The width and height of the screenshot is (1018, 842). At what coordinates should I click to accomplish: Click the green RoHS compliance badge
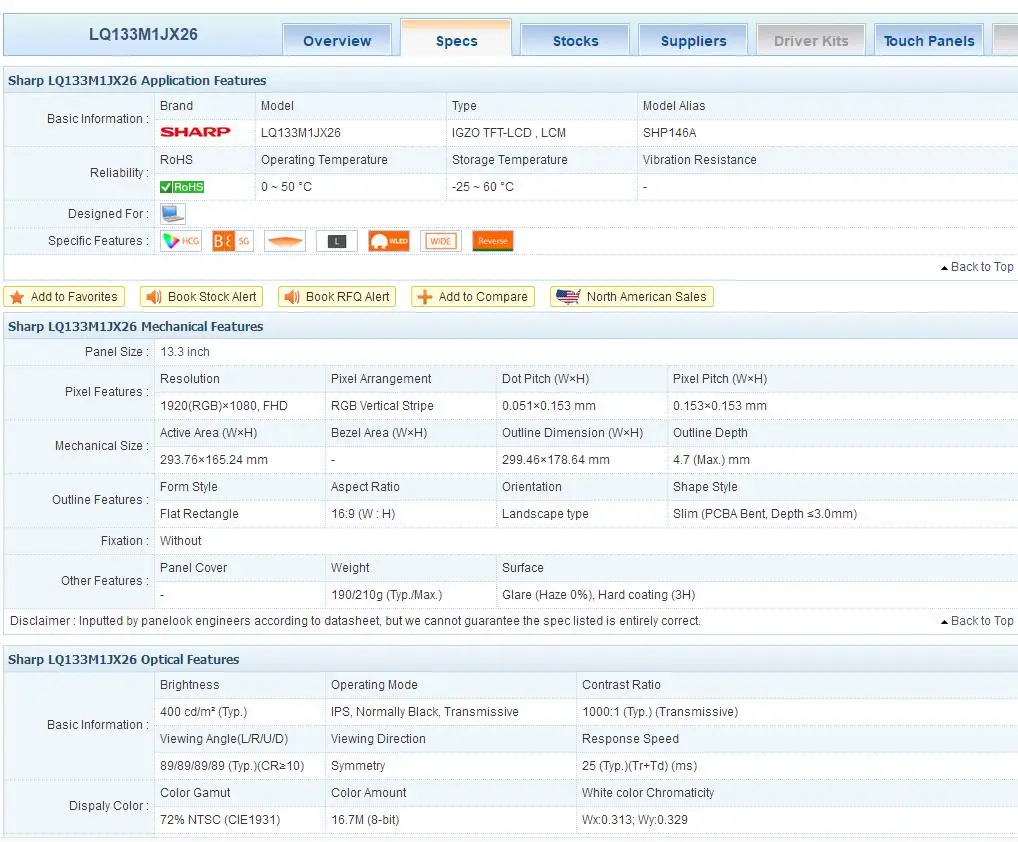(x=182, y=187)
